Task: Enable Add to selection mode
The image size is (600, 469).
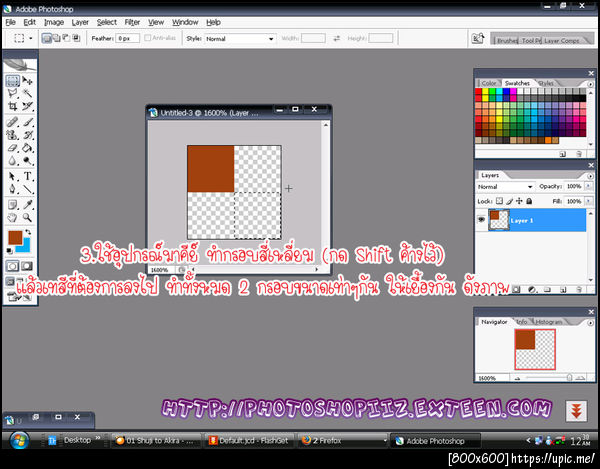Action: pos(56,38)
